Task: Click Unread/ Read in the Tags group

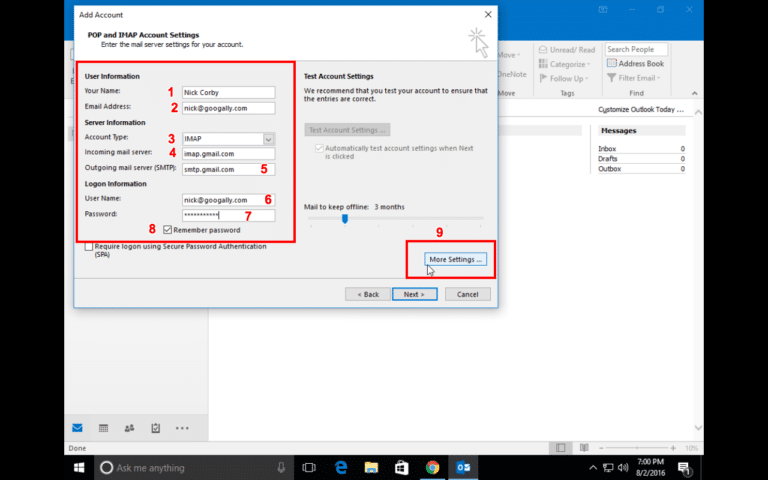Action: tap(567, 50)
